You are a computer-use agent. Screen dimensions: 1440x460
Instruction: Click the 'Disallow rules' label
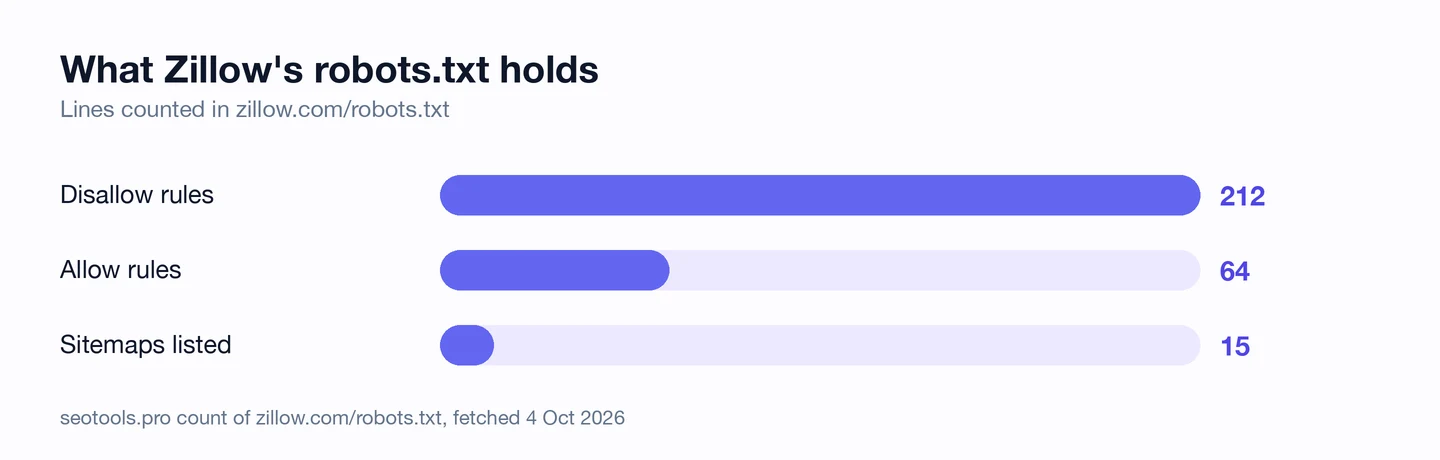coord(137,195)
